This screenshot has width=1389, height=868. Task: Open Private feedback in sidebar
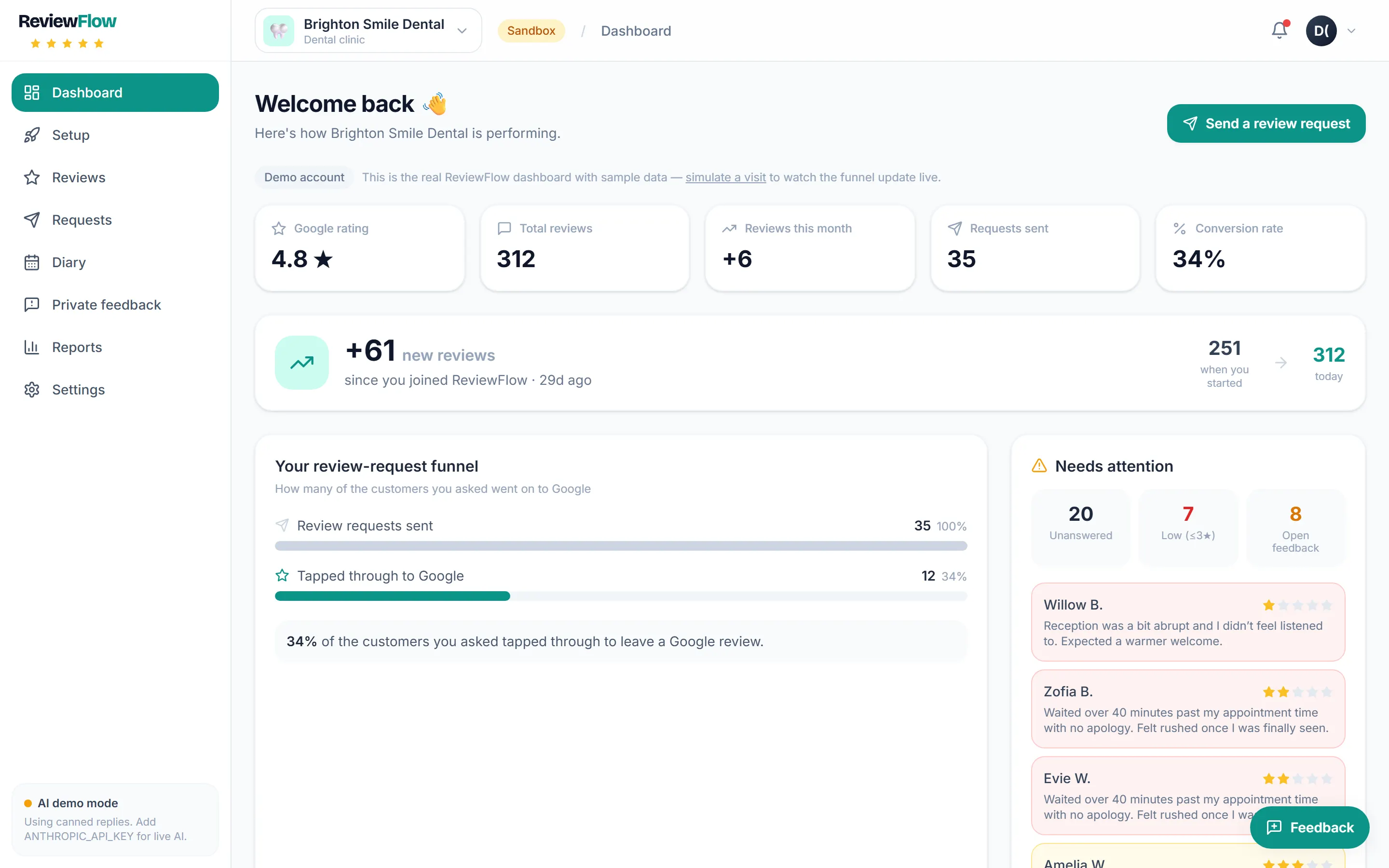115,305
